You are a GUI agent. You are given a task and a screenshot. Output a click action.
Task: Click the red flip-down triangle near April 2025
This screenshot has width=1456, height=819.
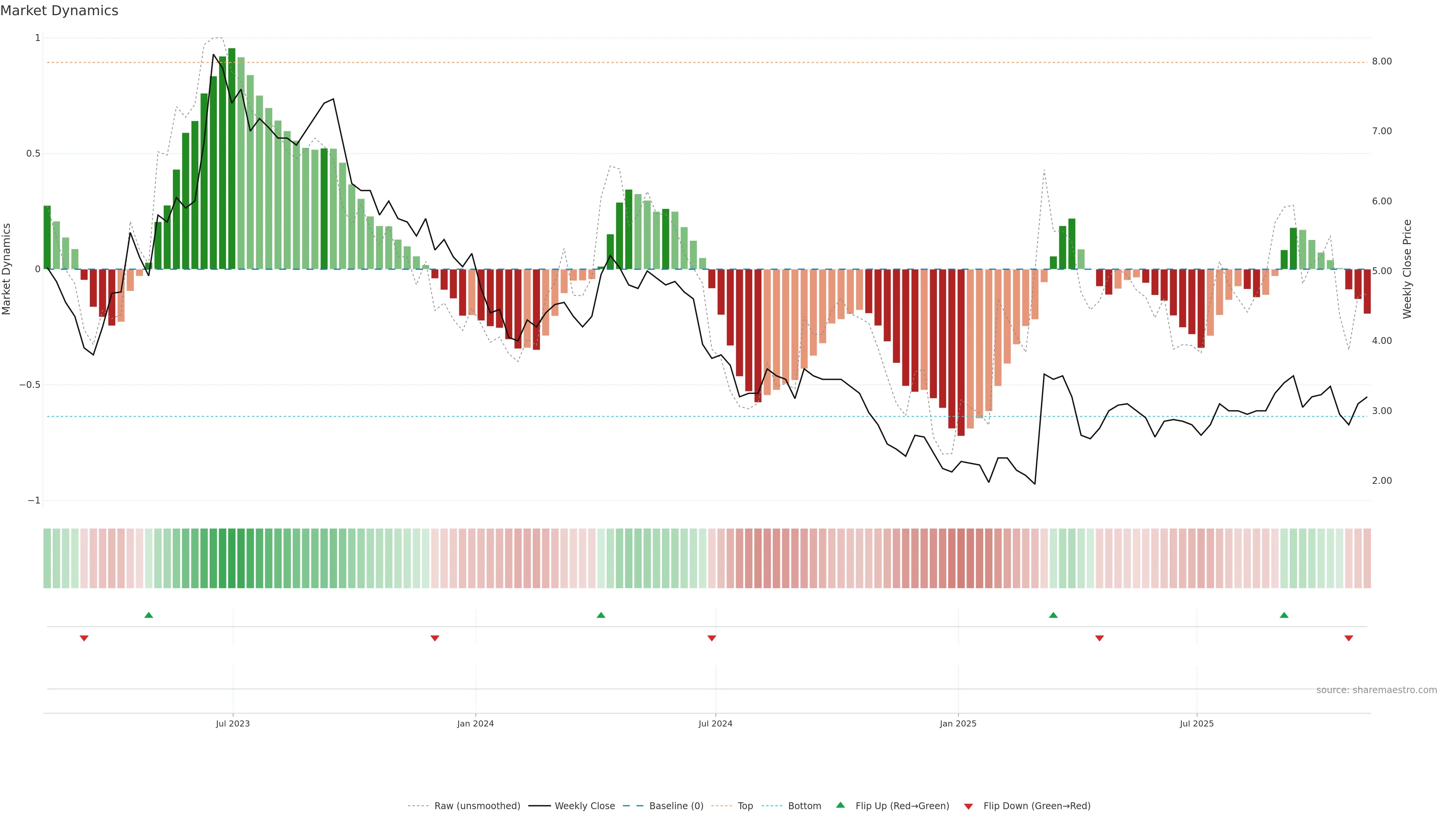pos(1099,638)
